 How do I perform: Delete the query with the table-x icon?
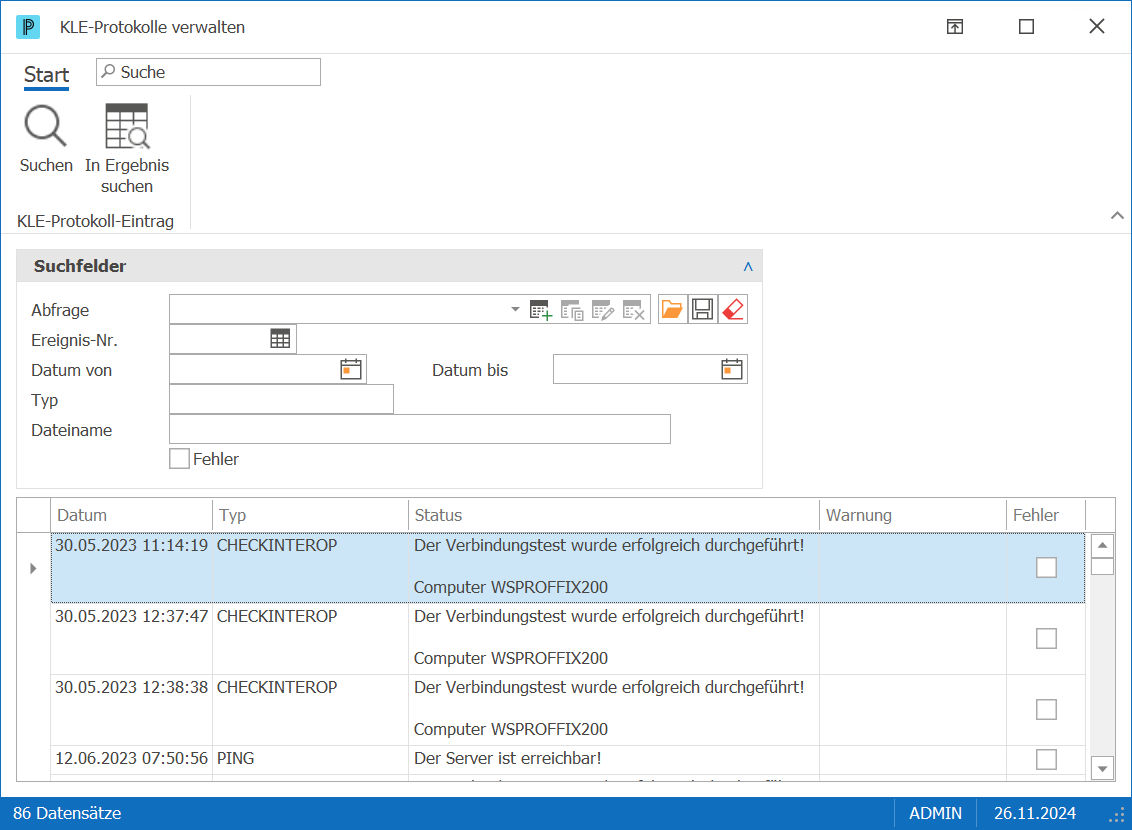click(x=634, y=310)
